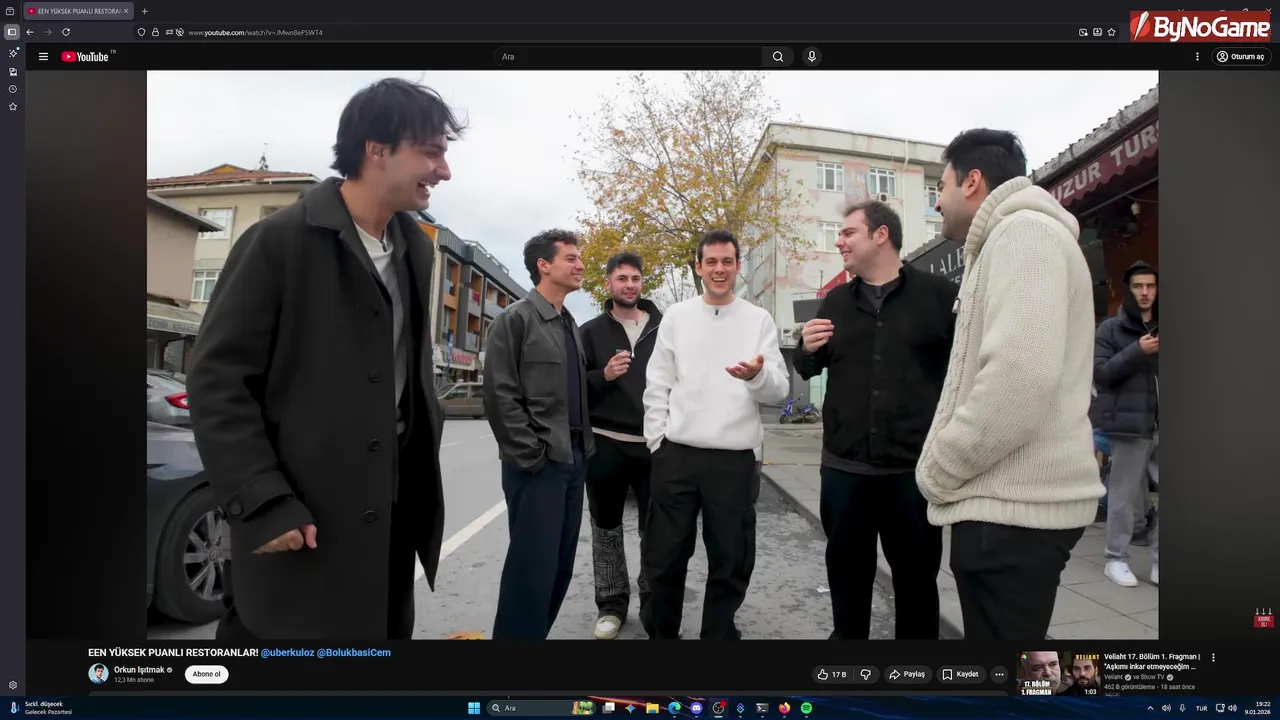Open the terminal app in the taskbar
The width and height of the screenshot is (1280, 720).
762,708
